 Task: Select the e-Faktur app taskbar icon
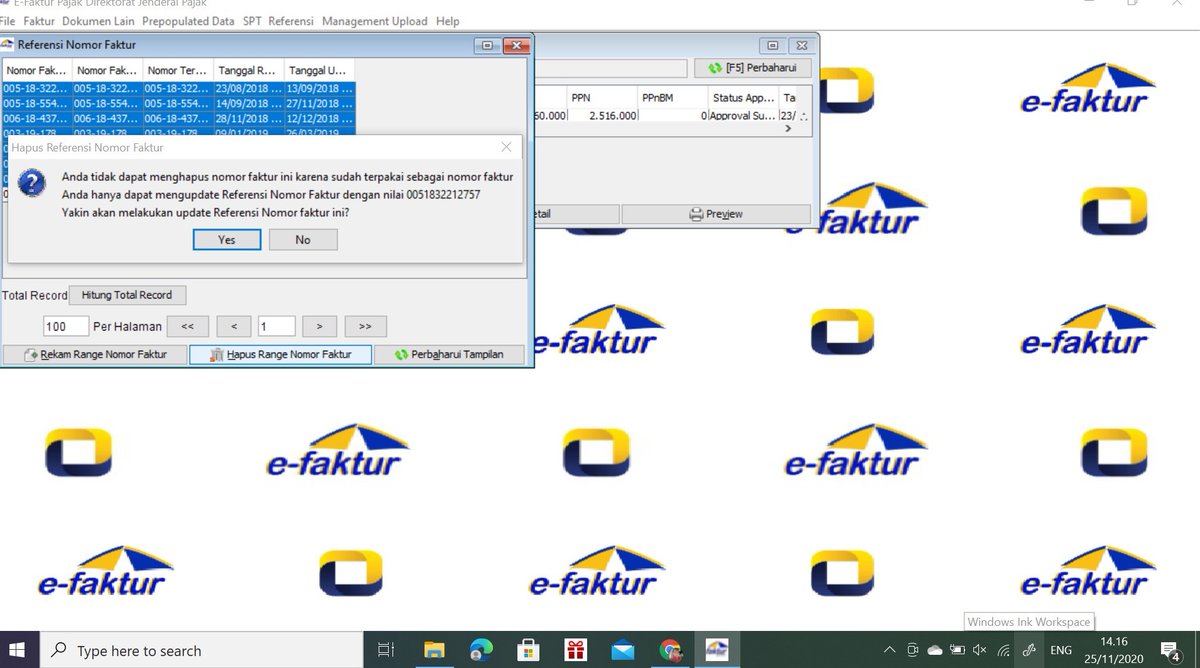(717, 650)
